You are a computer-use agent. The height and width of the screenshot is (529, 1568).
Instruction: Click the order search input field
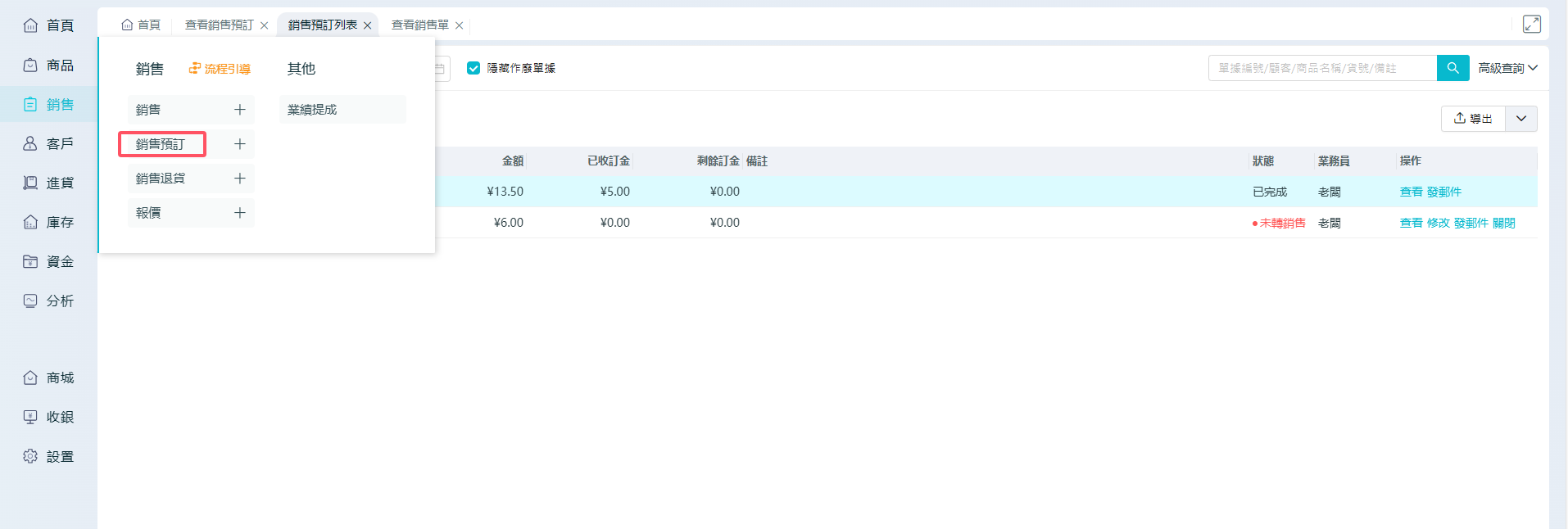1322,68
